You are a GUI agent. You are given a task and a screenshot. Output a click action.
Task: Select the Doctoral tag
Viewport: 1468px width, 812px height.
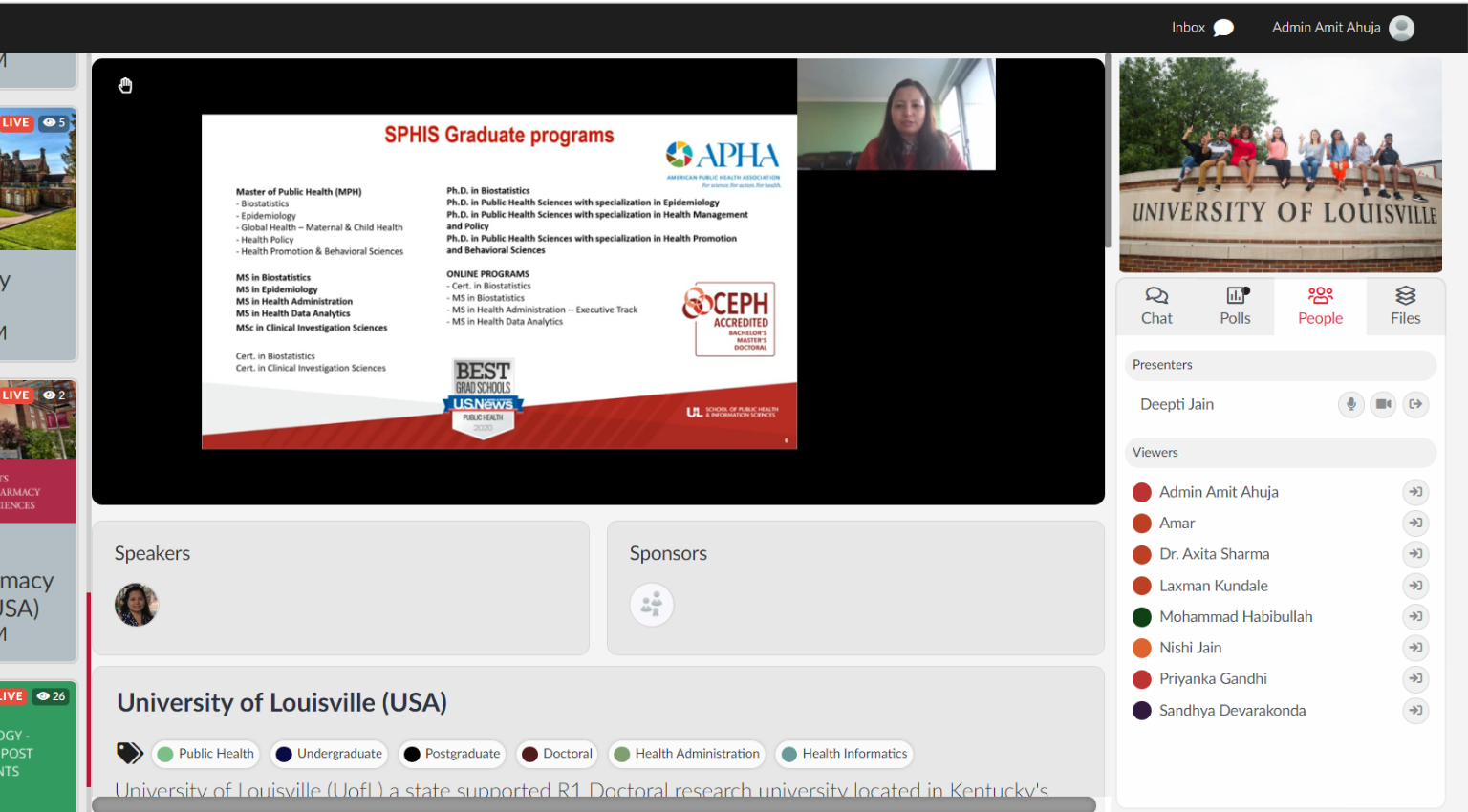[x=557, y=754]
